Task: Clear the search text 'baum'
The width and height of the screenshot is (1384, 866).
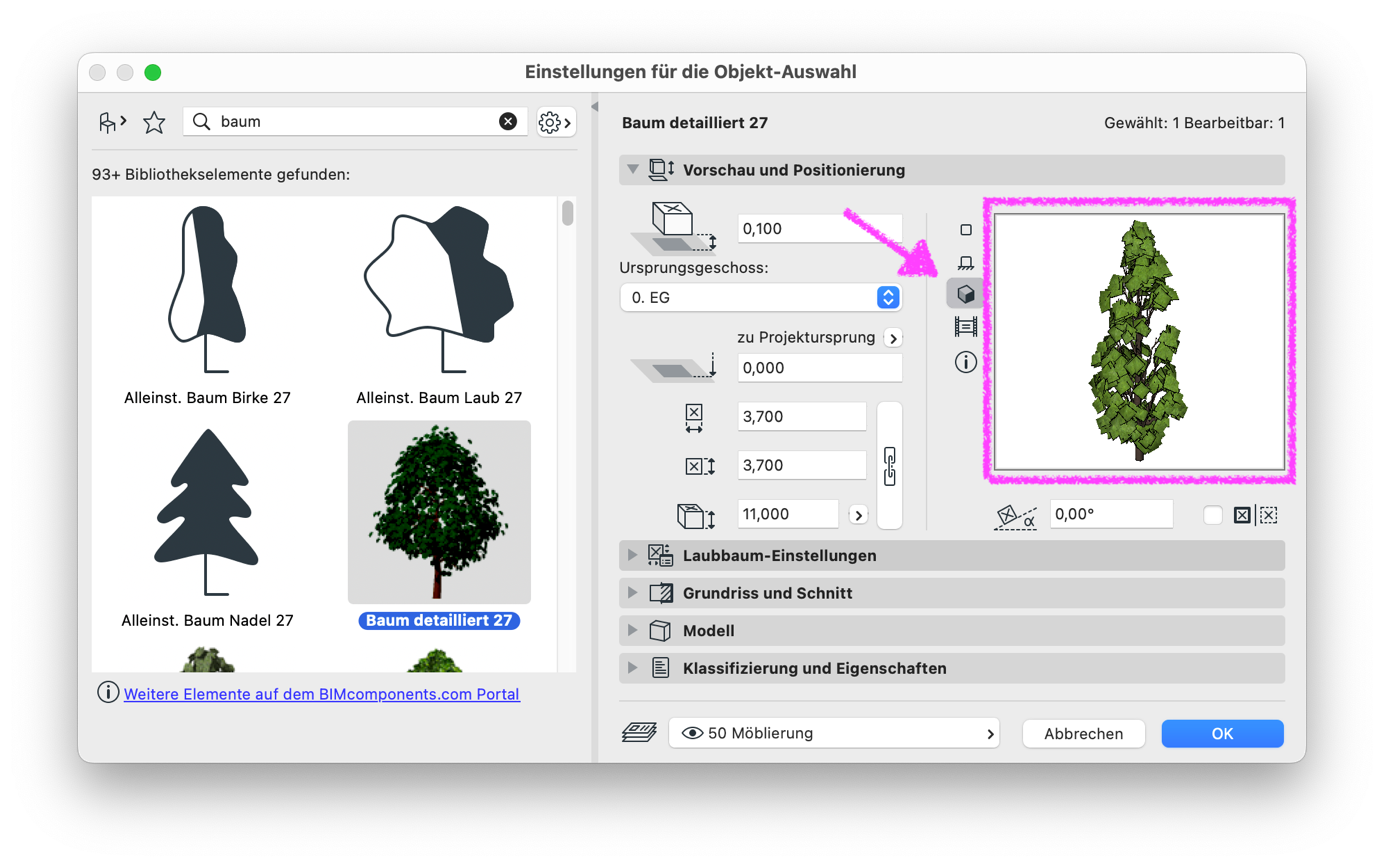Action: (x=508, y=122)
